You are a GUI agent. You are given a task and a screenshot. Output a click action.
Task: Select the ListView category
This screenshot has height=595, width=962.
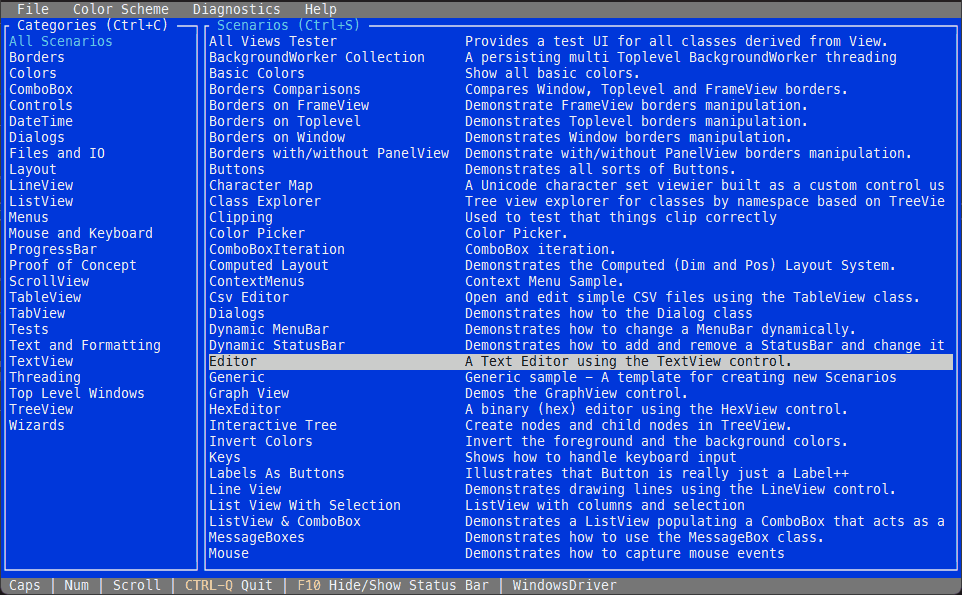tap(40, 201)
